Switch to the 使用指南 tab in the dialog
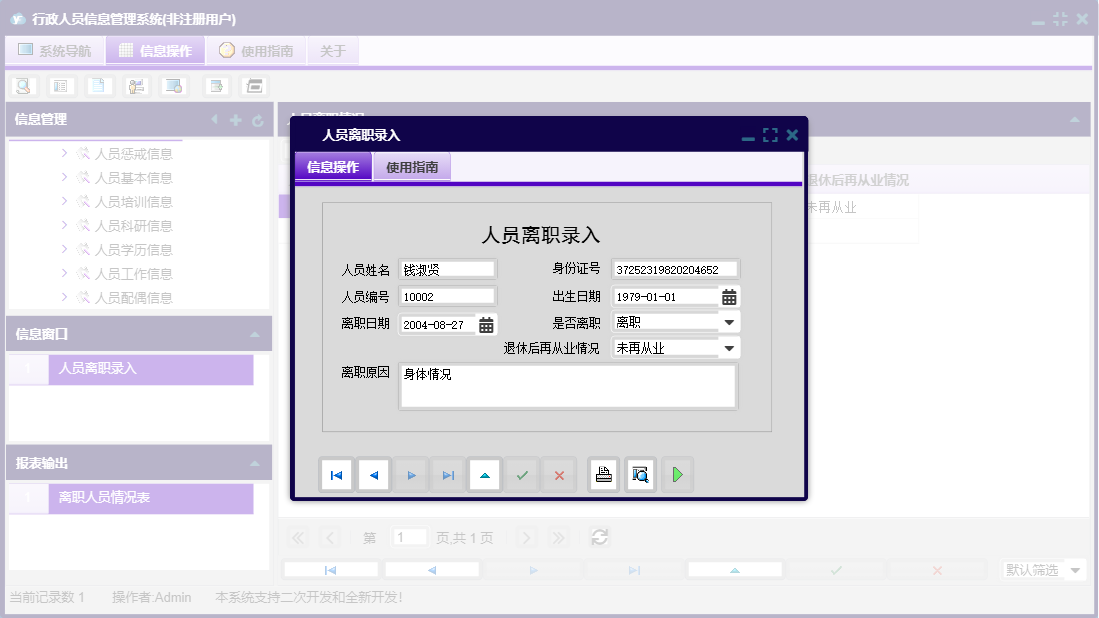This screenshot has width=1099, height=618. pyautogui.click(x=413, y=166)
